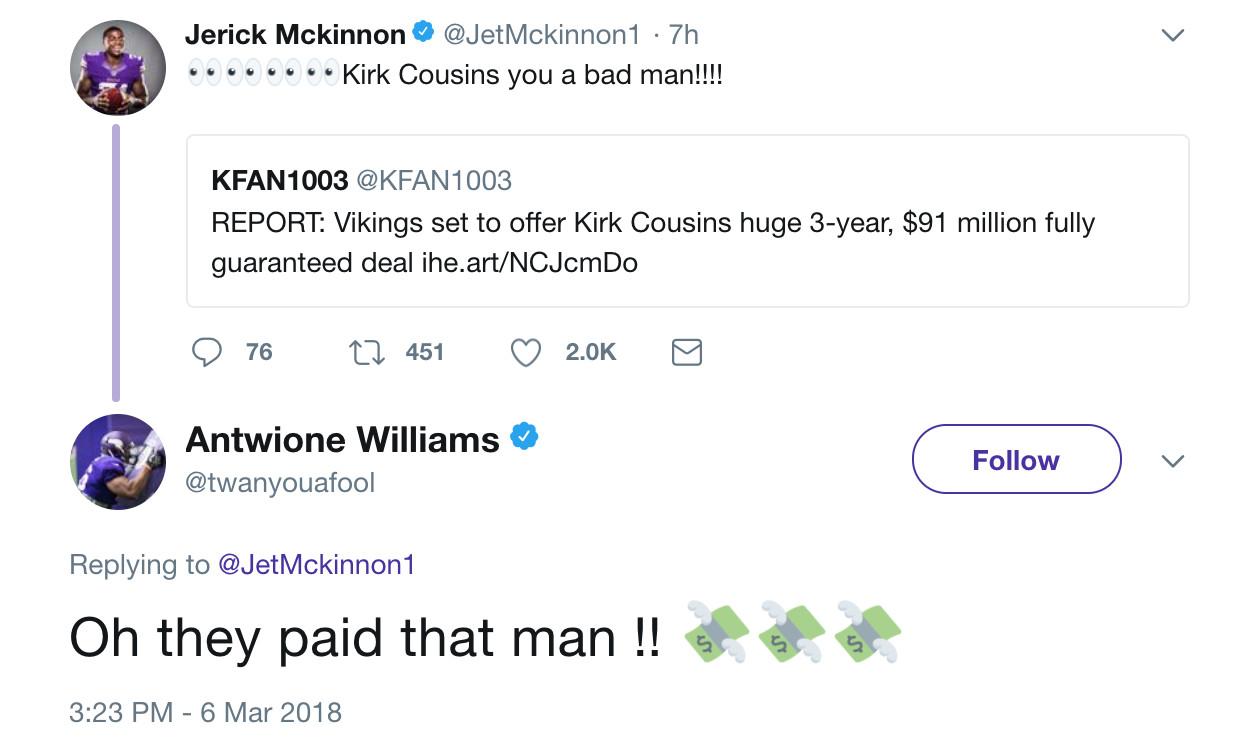Click the @JetMckinnon1 handle in tweet header
Image resolution: width=1250 pixels, height=750 pixels.
pyautogui.click(x=540, y=34)
